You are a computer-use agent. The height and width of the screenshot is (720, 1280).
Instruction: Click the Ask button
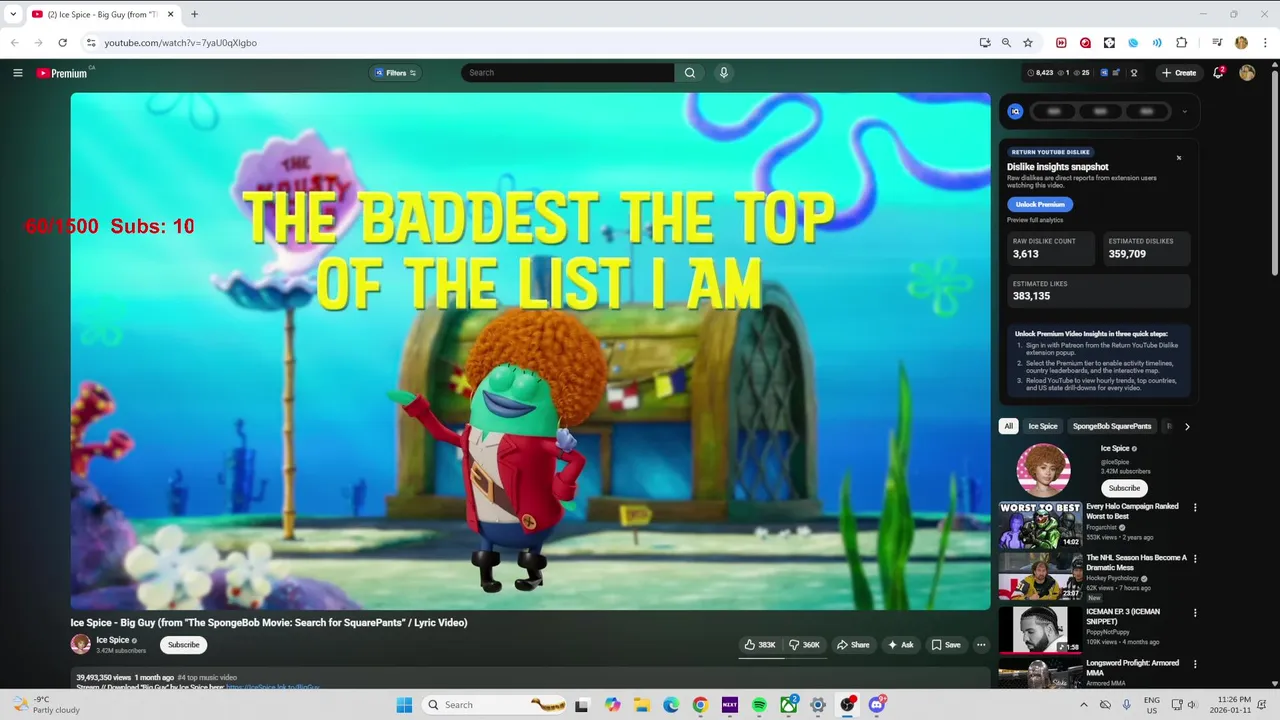click(900, 645)
